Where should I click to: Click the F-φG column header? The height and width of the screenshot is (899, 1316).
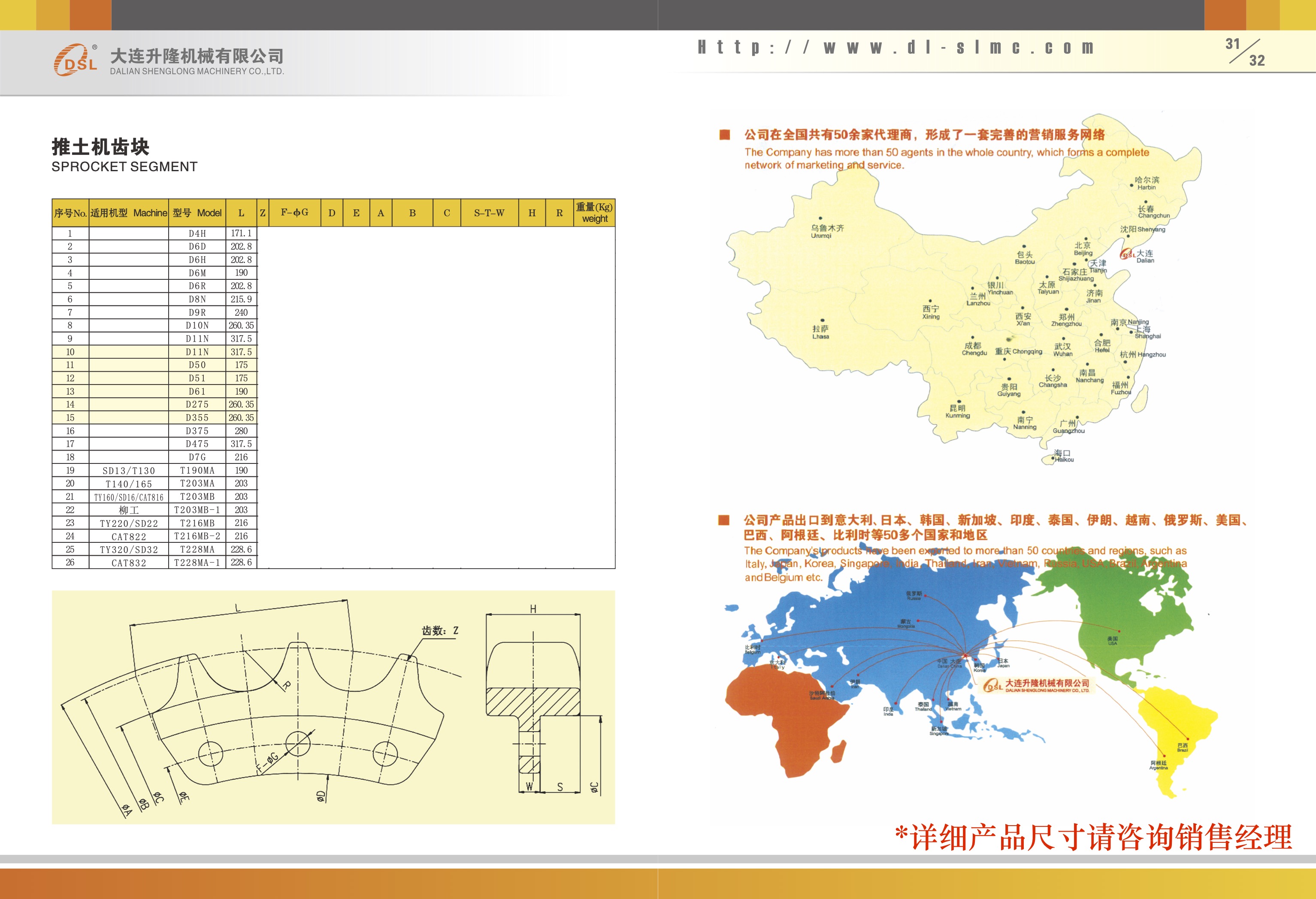click(294, 213)
